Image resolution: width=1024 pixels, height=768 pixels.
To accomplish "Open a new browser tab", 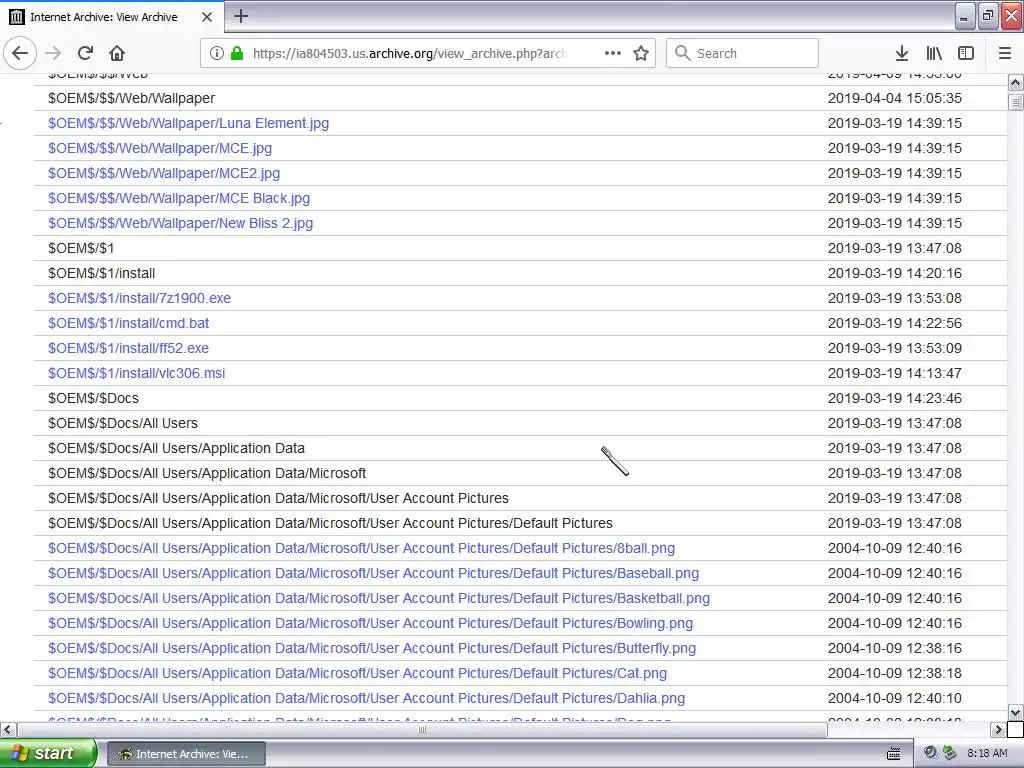I will [241, 16].
